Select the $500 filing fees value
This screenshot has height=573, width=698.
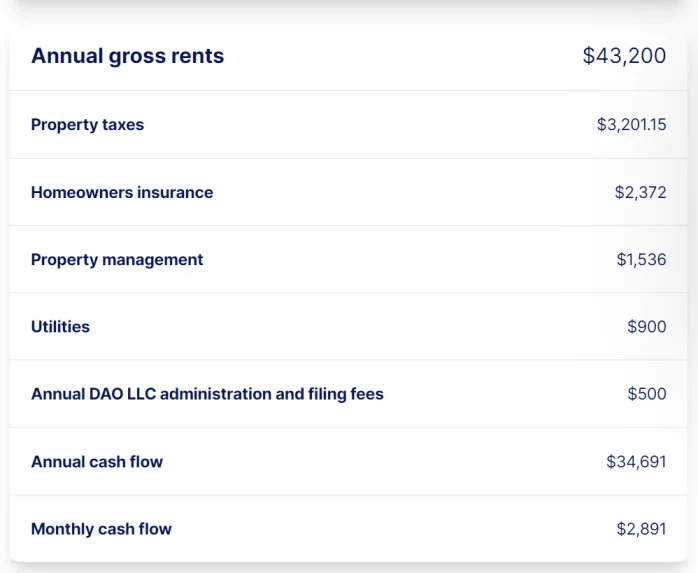pos(647,394)
